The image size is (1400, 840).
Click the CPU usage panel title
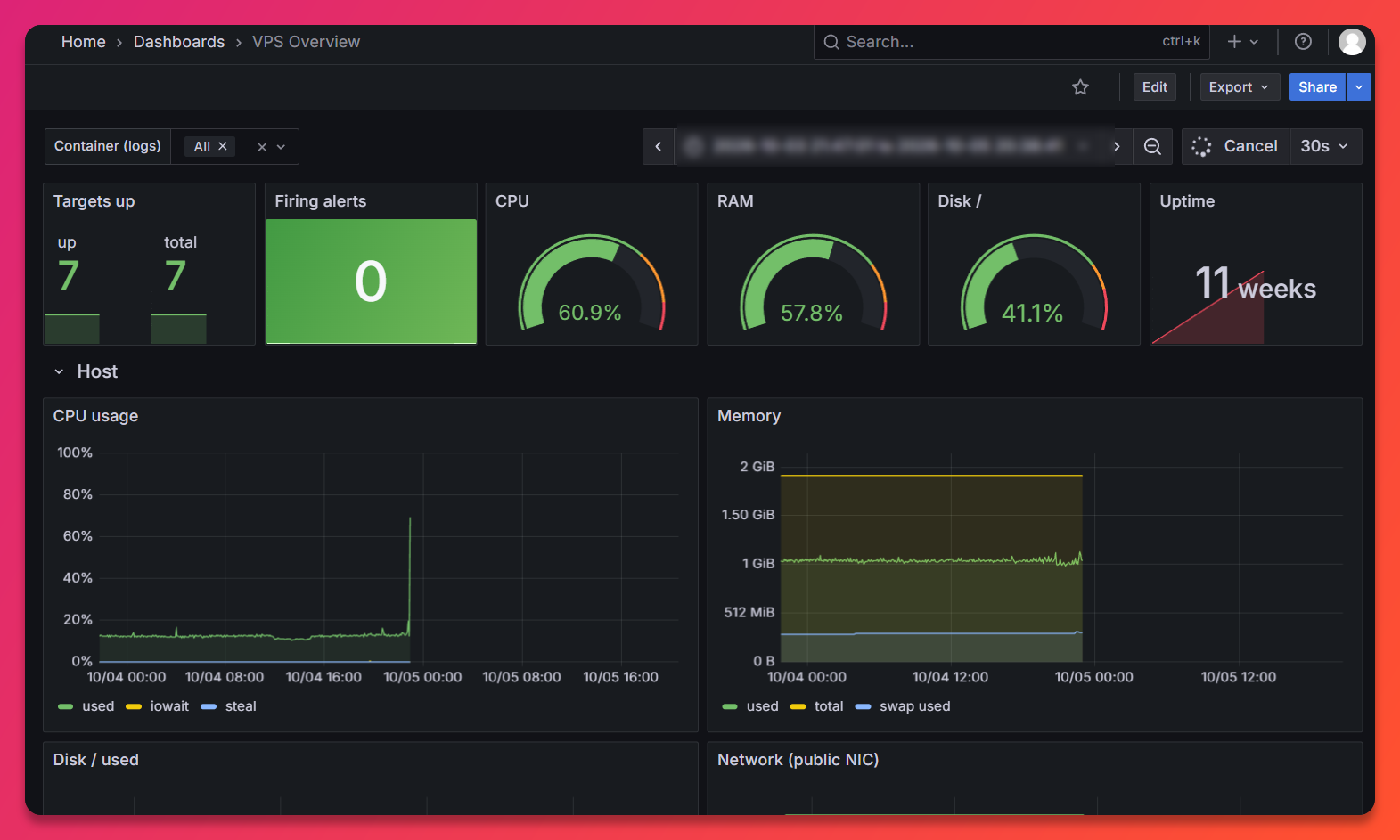tap(95, 416)
